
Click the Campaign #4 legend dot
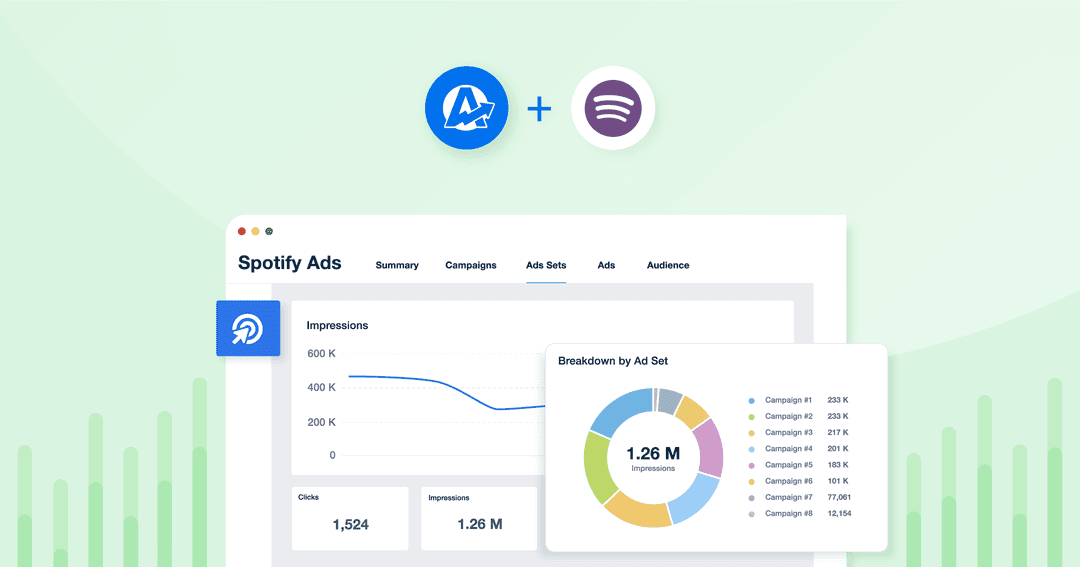click(x=751, y=449)
